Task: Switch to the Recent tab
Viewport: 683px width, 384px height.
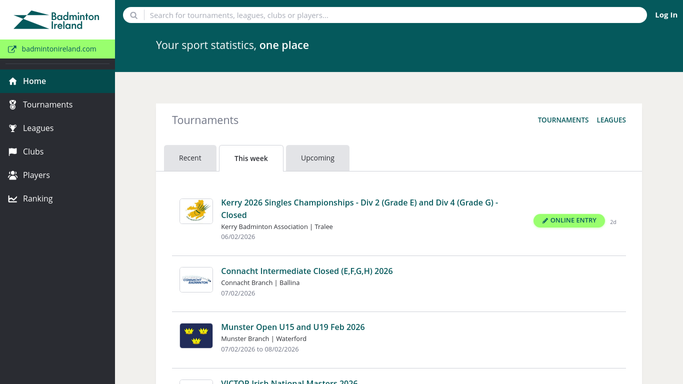Action: tap(190, 158)
